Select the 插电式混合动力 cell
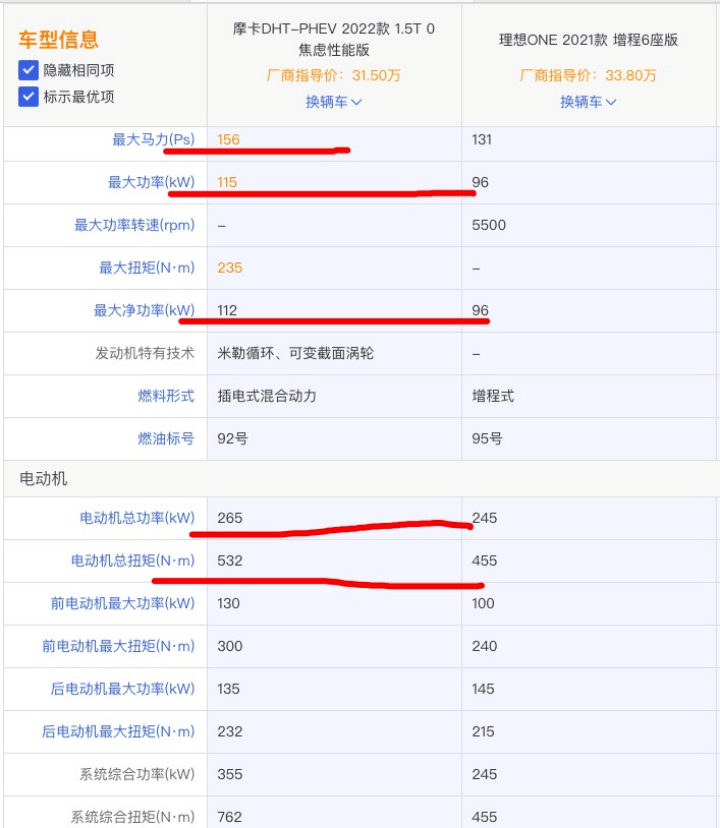The height and width of the screenshot is (828, 720). [x=267, y=396]
